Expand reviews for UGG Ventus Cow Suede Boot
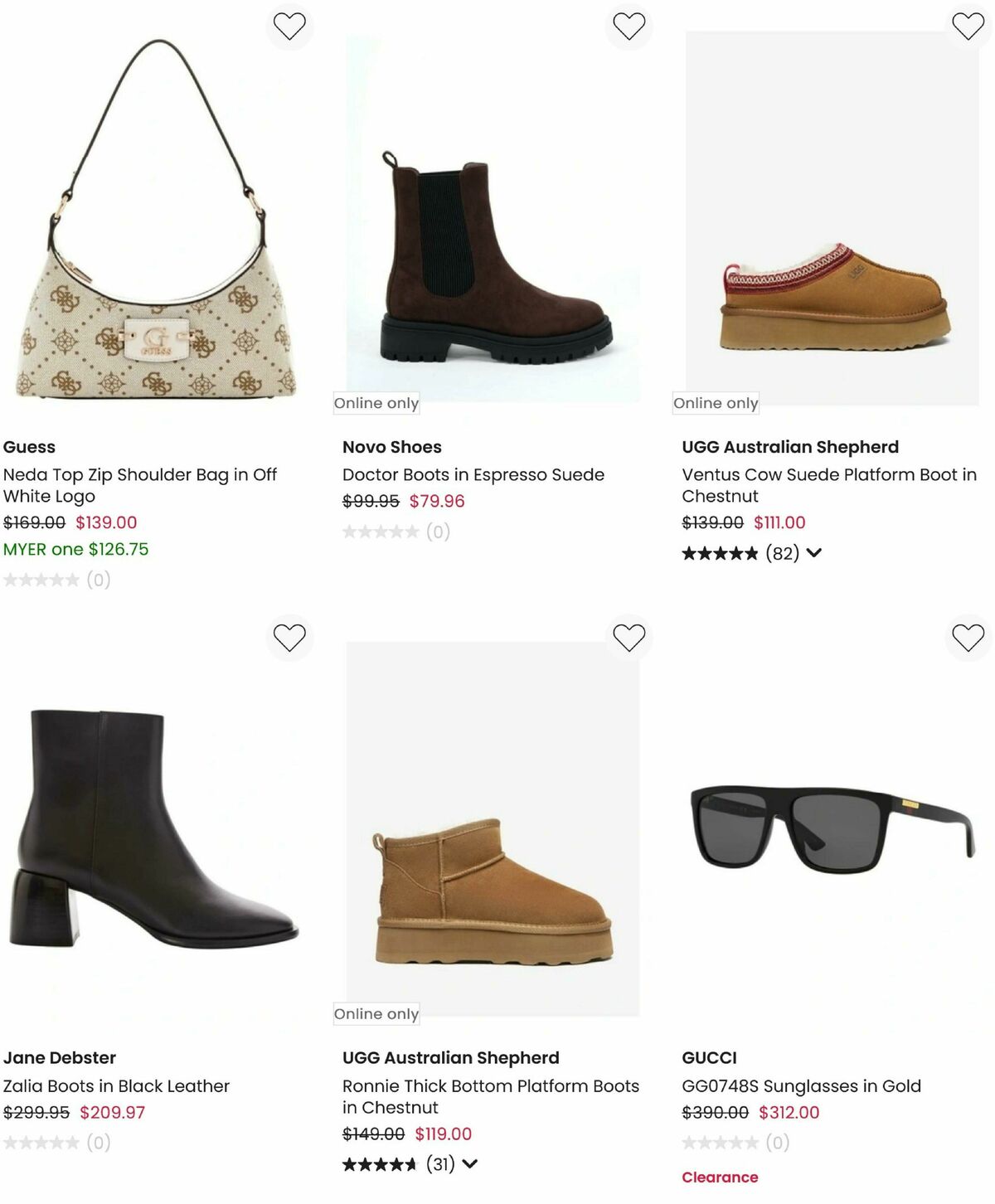The width and height of the screenshot is (995, 1204). tap(816, 552)
